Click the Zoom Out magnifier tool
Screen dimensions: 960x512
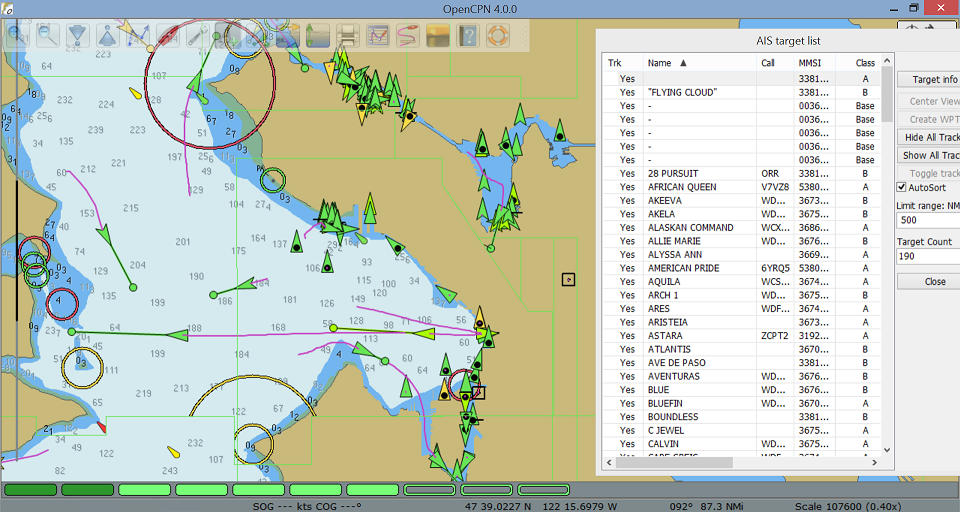(x=47, y=36)
